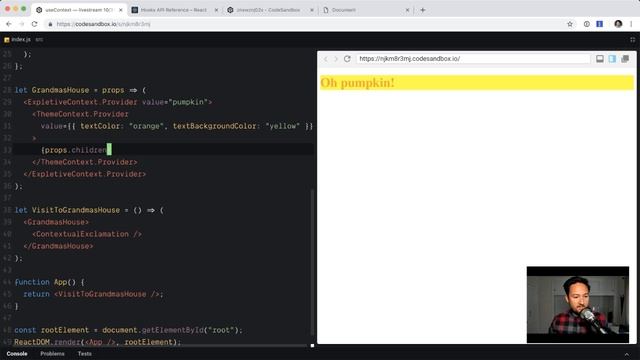The height and width of the screenshot is (360, 640).
Task: Click the editor vertical scrollbar
Action: click(312, 261)
